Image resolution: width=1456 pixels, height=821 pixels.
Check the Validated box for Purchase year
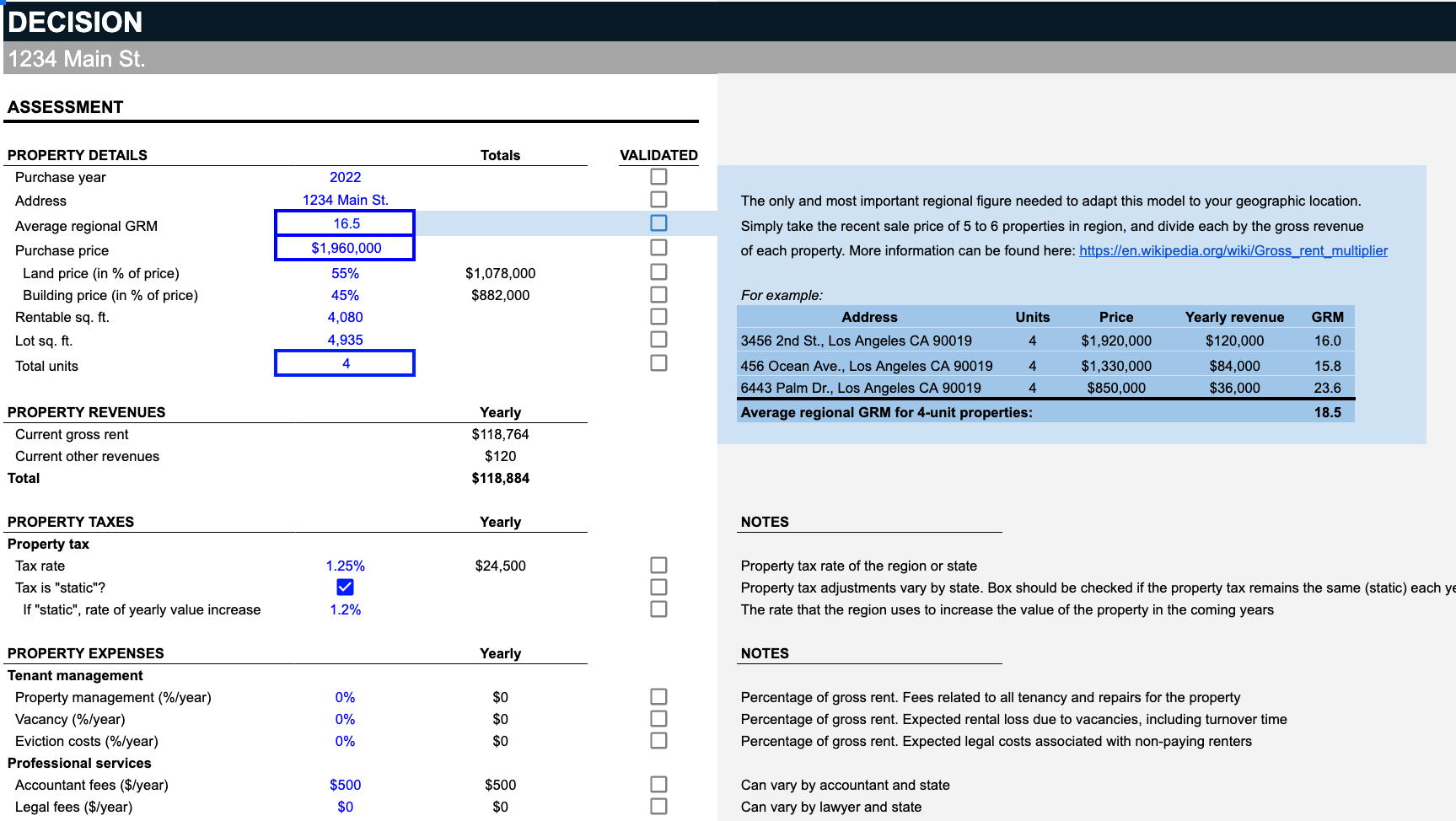(x=658, y=176)
